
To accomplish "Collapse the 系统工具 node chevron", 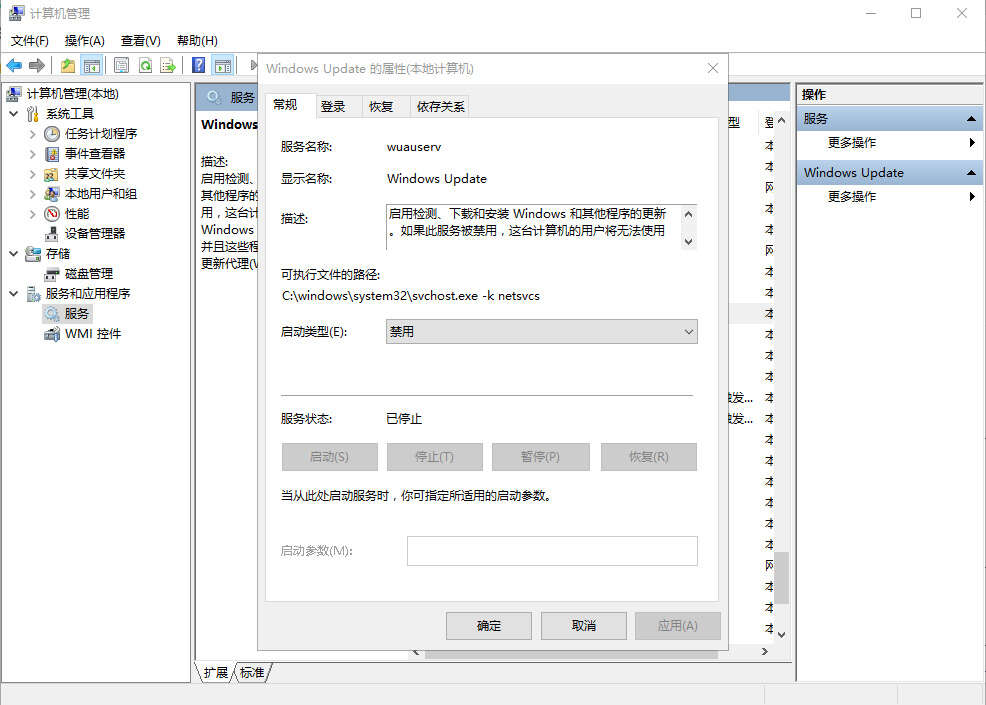I will (14, 114).
